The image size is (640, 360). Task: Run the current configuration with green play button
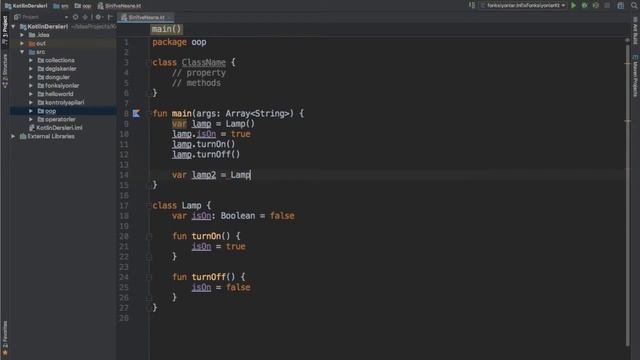[x=573, y=6]
